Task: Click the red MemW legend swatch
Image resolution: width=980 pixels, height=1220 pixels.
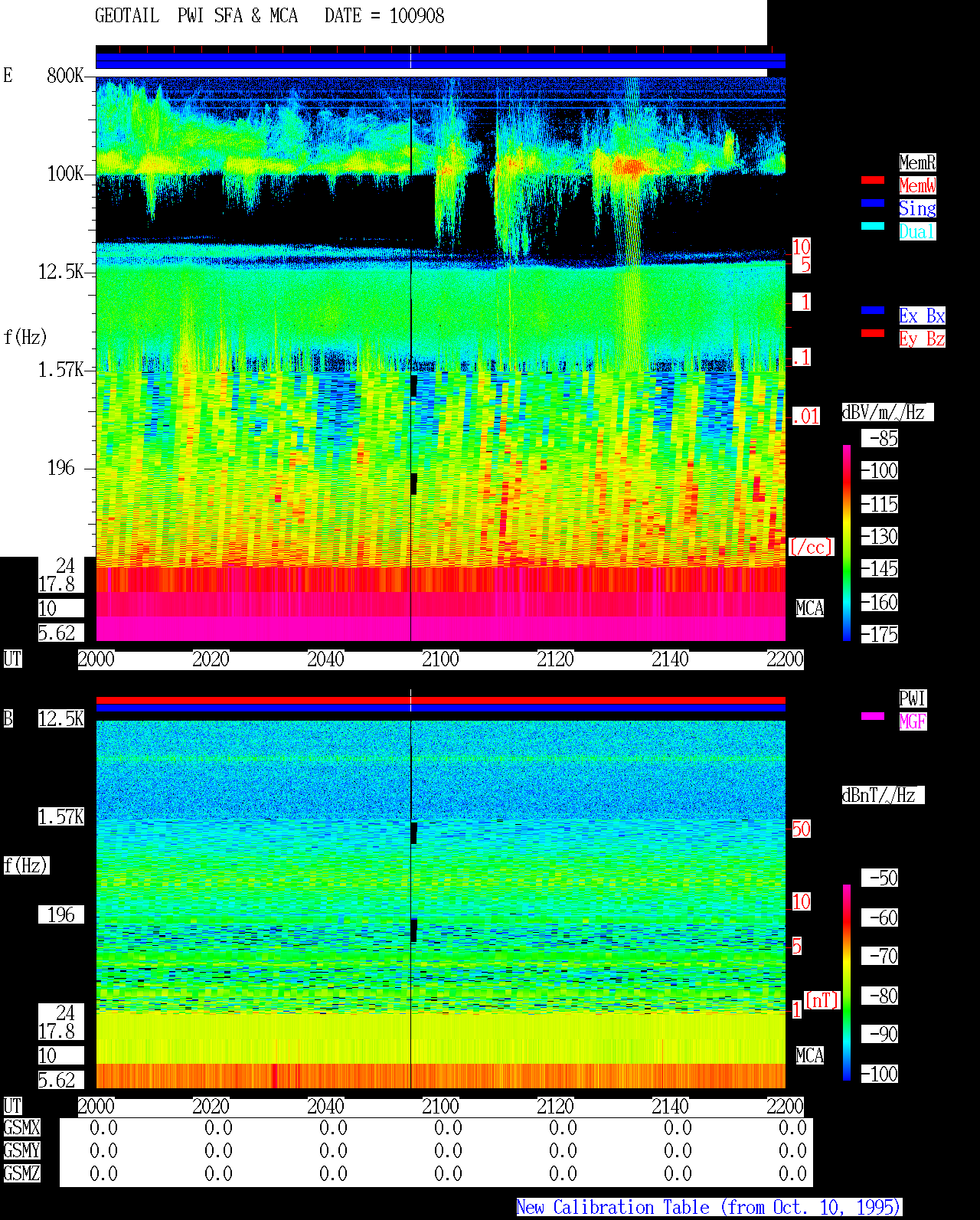Action: [873, 180]
